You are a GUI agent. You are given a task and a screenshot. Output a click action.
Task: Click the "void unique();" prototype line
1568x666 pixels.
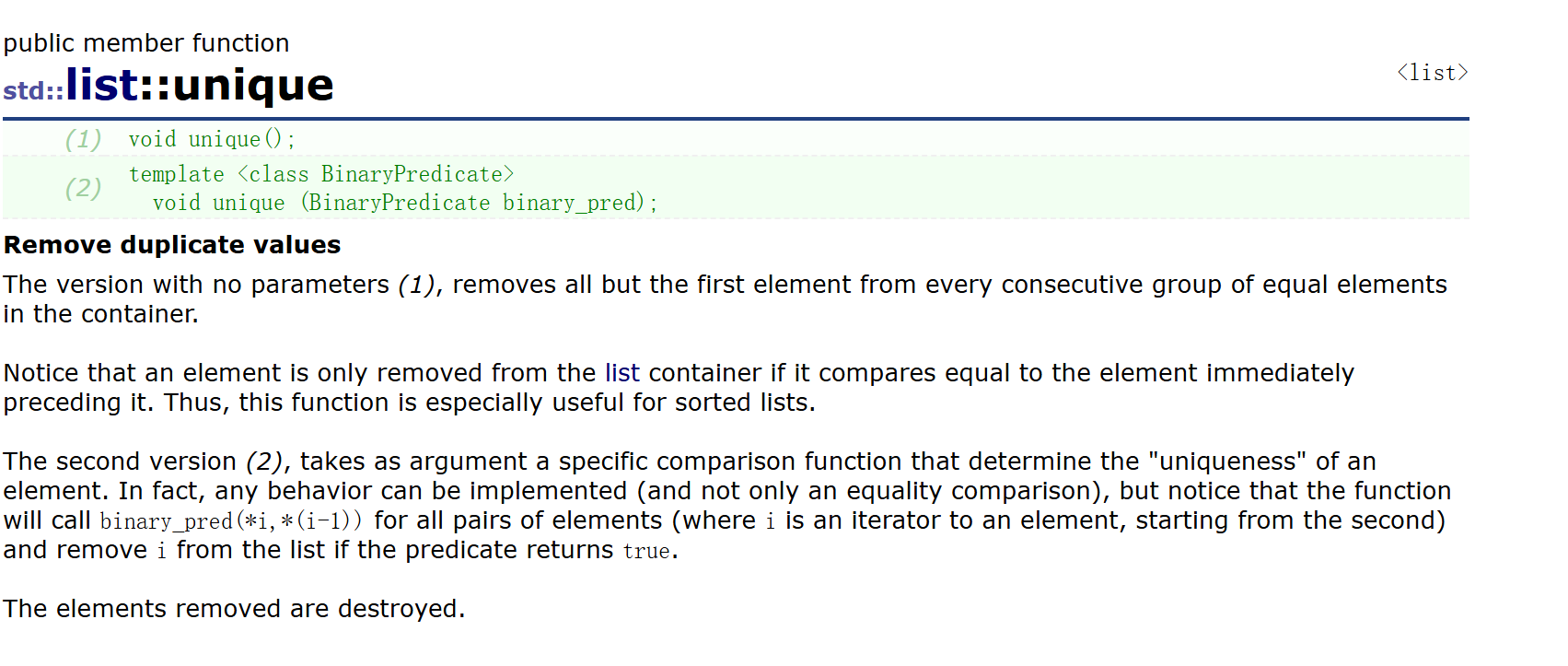click(212, 139)
